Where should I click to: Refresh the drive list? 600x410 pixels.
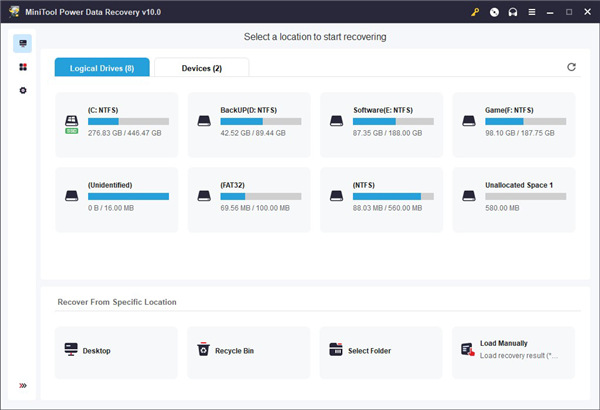tap(571, 67)
